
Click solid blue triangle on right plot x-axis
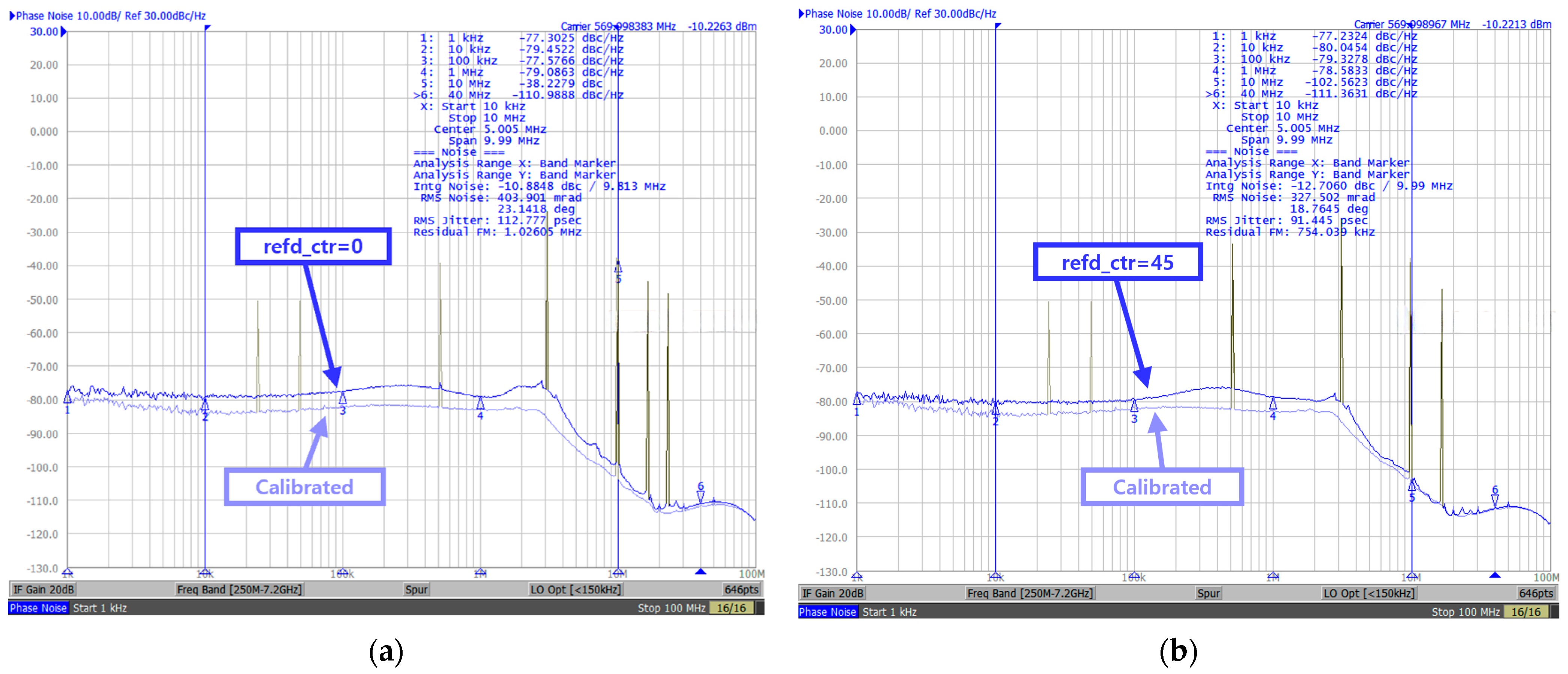(x=1494, y=575)
